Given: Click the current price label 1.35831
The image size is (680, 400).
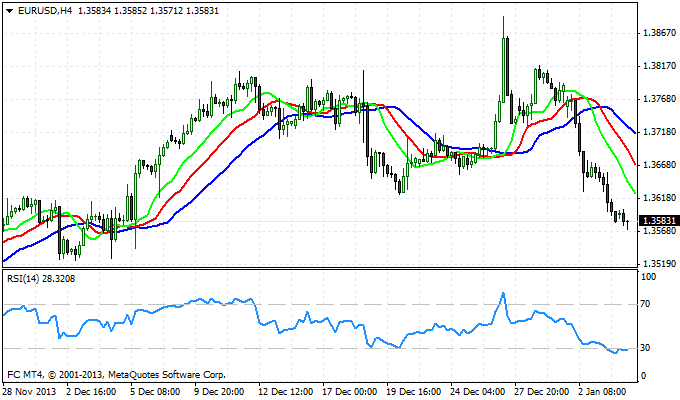Looking at the screenshot, I should (x=659, y=221).
